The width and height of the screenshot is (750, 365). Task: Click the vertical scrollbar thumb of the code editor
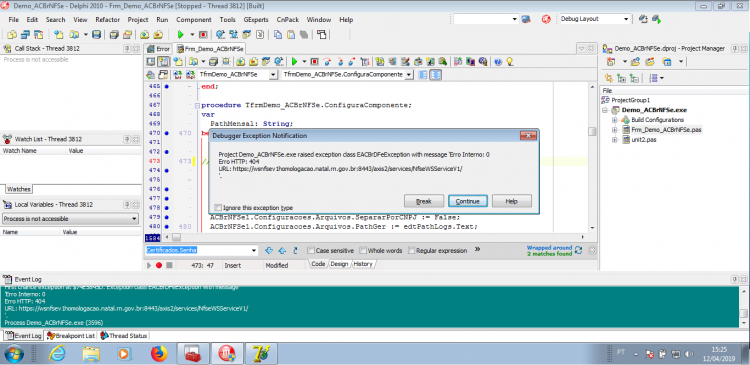(592, 132)
